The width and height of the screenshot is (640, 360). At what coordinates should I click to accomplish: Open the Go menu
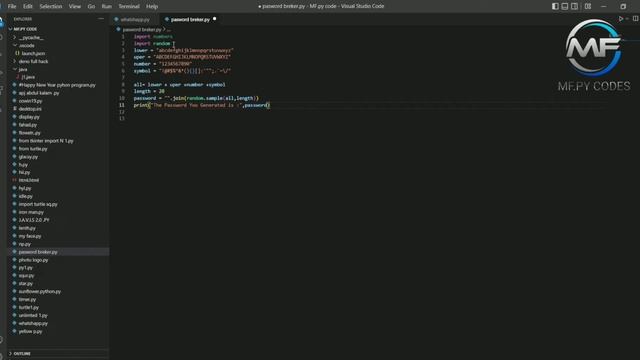(x=91, y=7)
